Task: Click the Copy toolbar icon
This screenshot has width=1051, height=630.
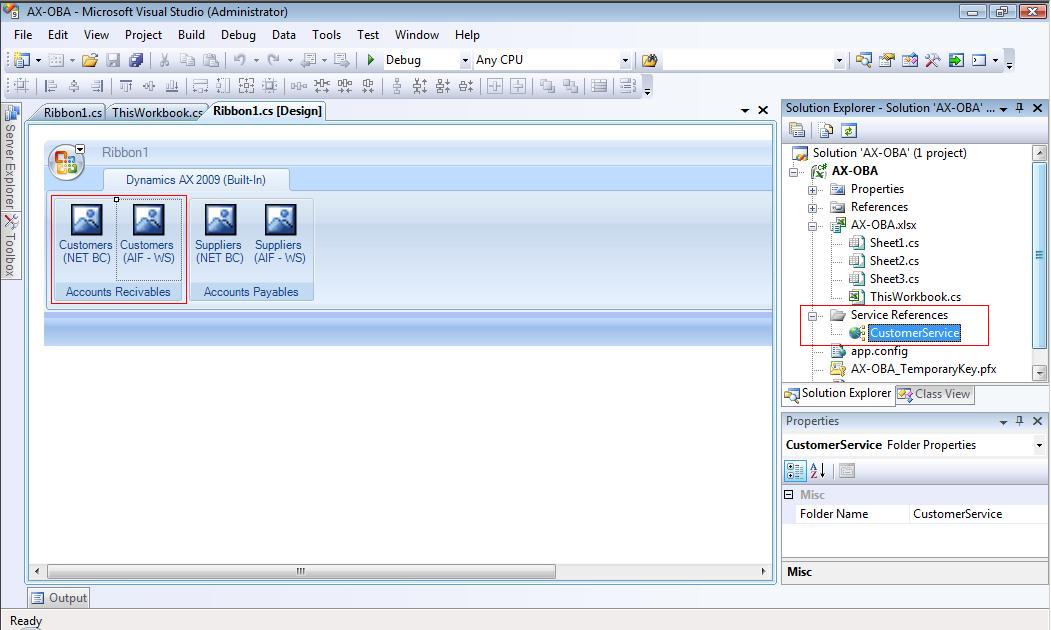Action: (x=188, y=60)
